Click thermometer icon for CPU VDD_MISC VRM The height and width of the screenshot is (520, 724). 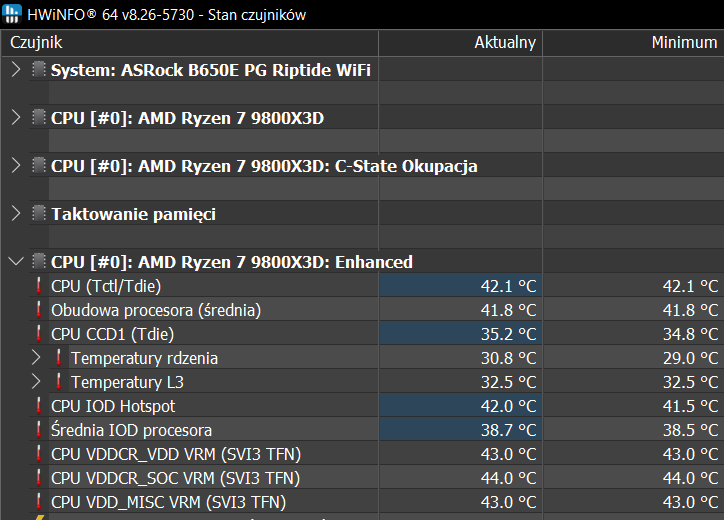point(39,502)
